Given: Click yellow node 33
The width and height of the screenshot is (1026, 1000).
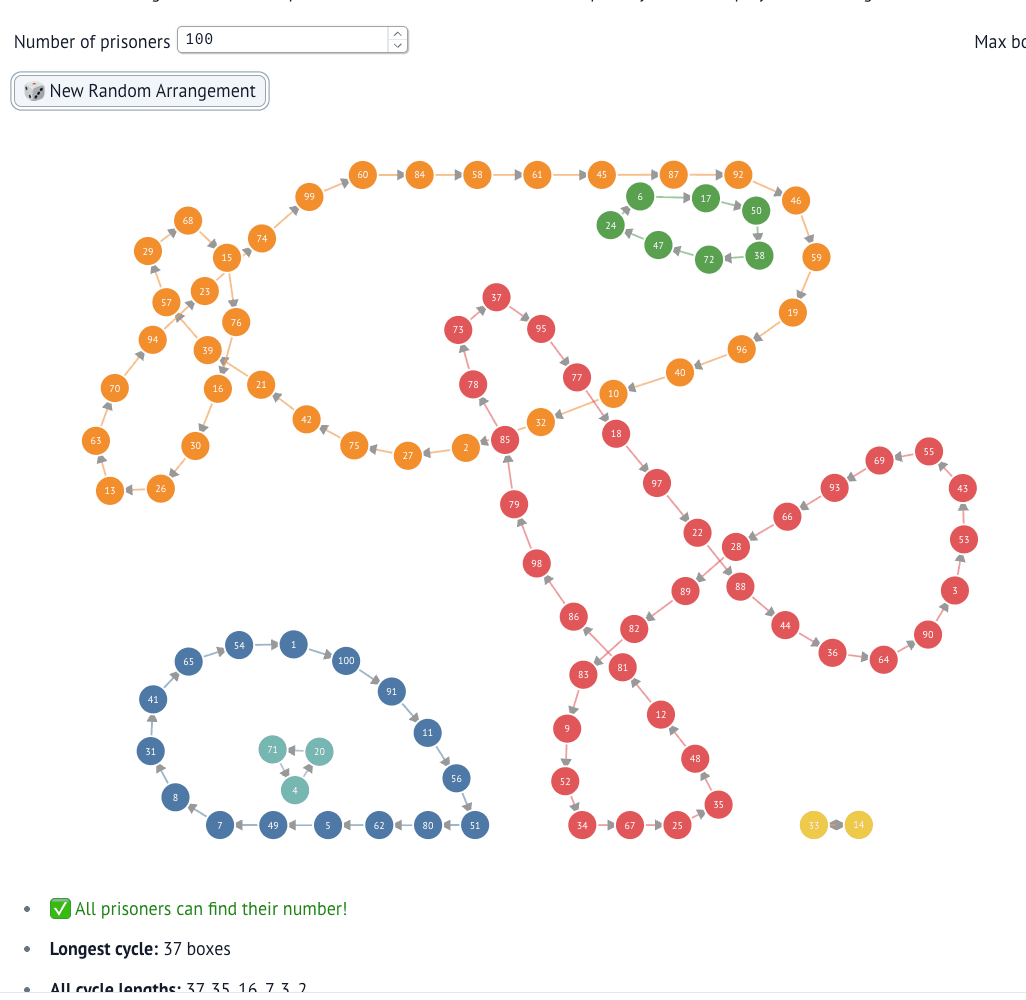Looking at the screenshot, I should point(814,825).
